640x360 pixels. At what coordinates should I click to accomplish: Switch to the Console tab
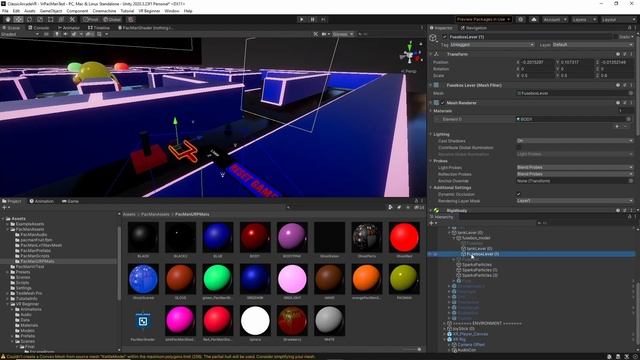[39, 28]
